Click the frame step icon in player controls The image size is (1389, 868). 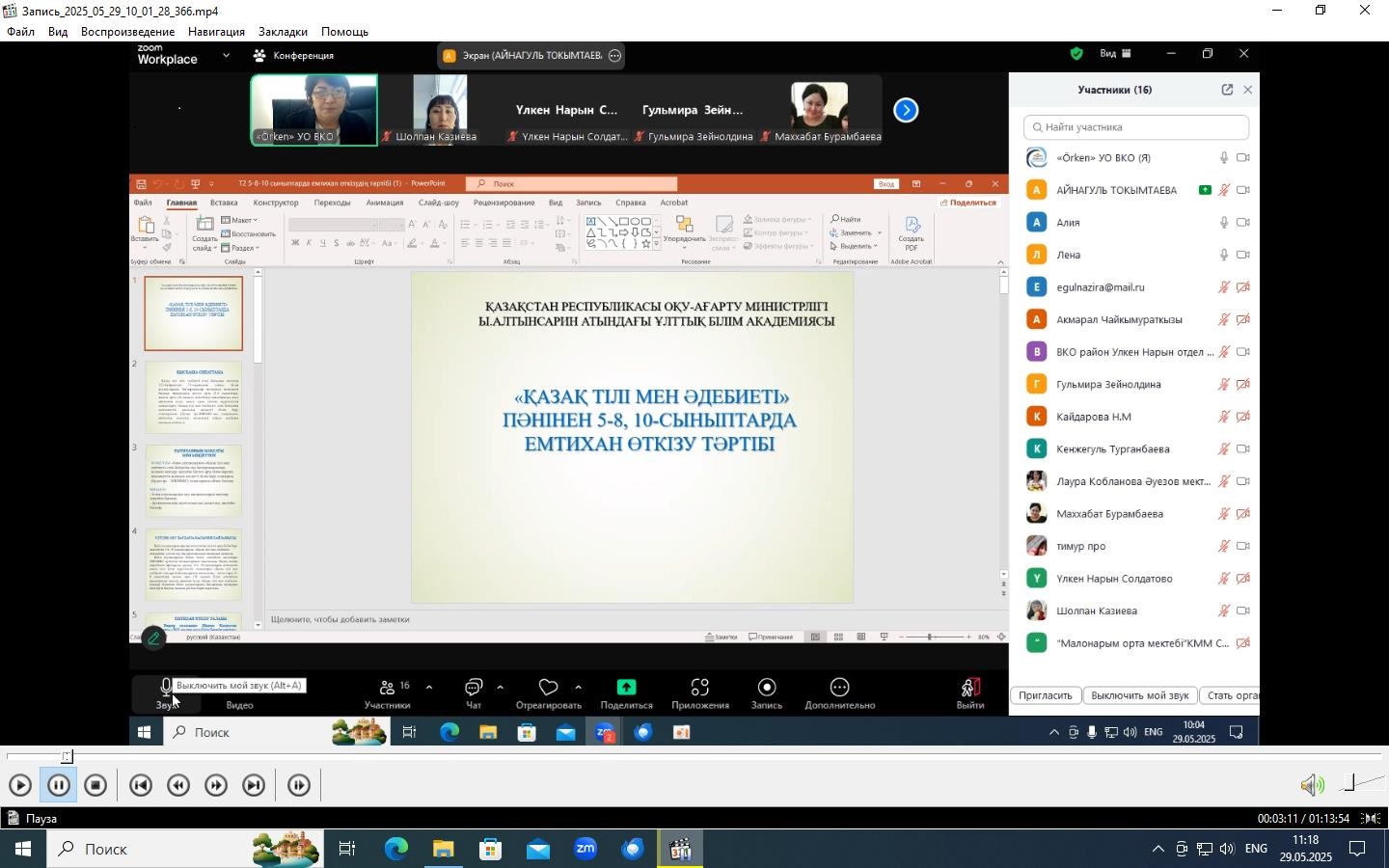click(299, 786)
